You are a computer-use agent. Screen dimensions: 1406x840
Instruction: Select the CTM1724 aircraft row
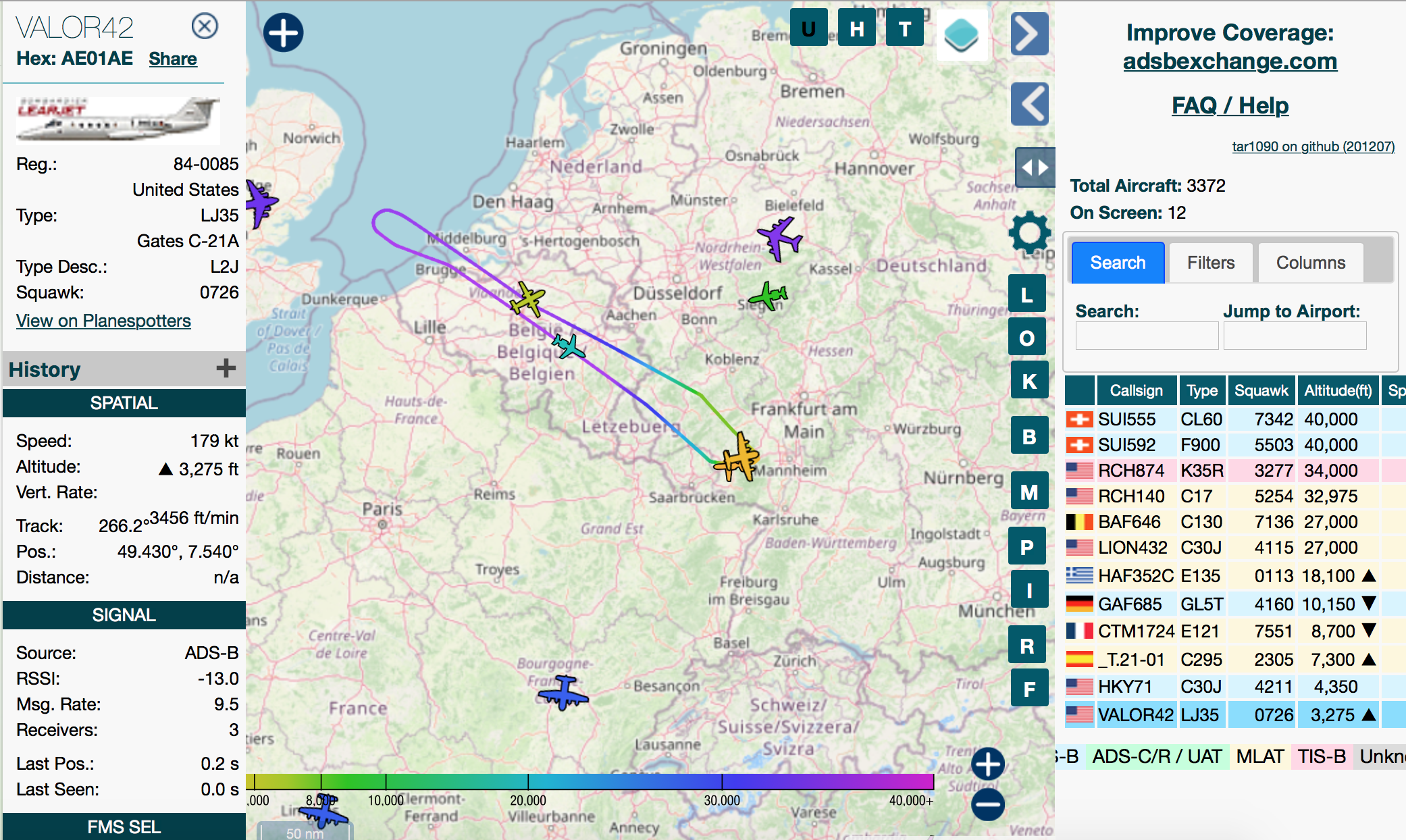pos(1235,631)
